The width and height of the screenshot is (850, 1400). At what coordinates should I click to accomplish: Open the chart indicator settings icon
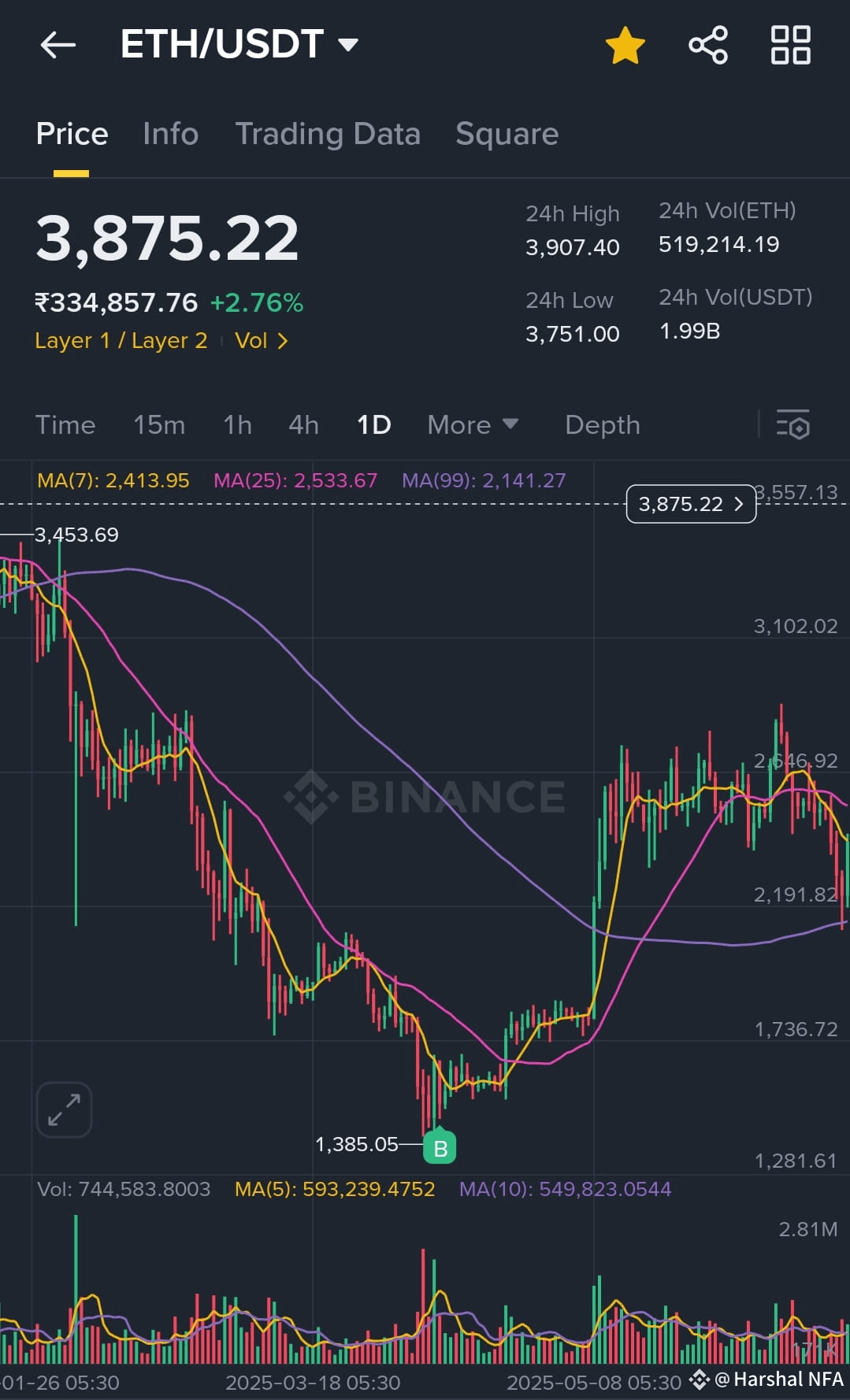tap(792, 424)
